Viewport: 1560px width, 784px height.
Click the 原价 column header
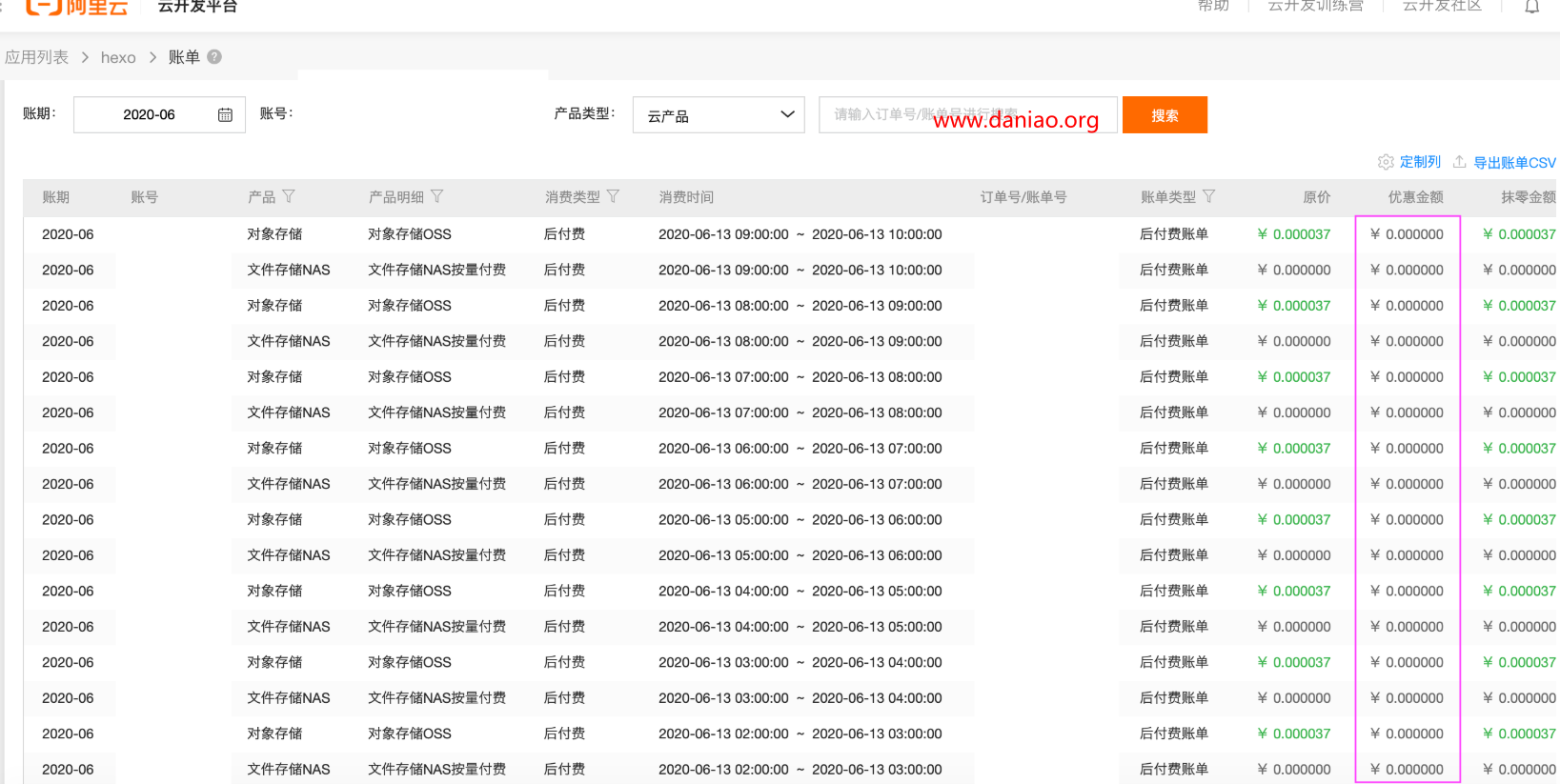pyautogui.click(x=1316, y=197)
